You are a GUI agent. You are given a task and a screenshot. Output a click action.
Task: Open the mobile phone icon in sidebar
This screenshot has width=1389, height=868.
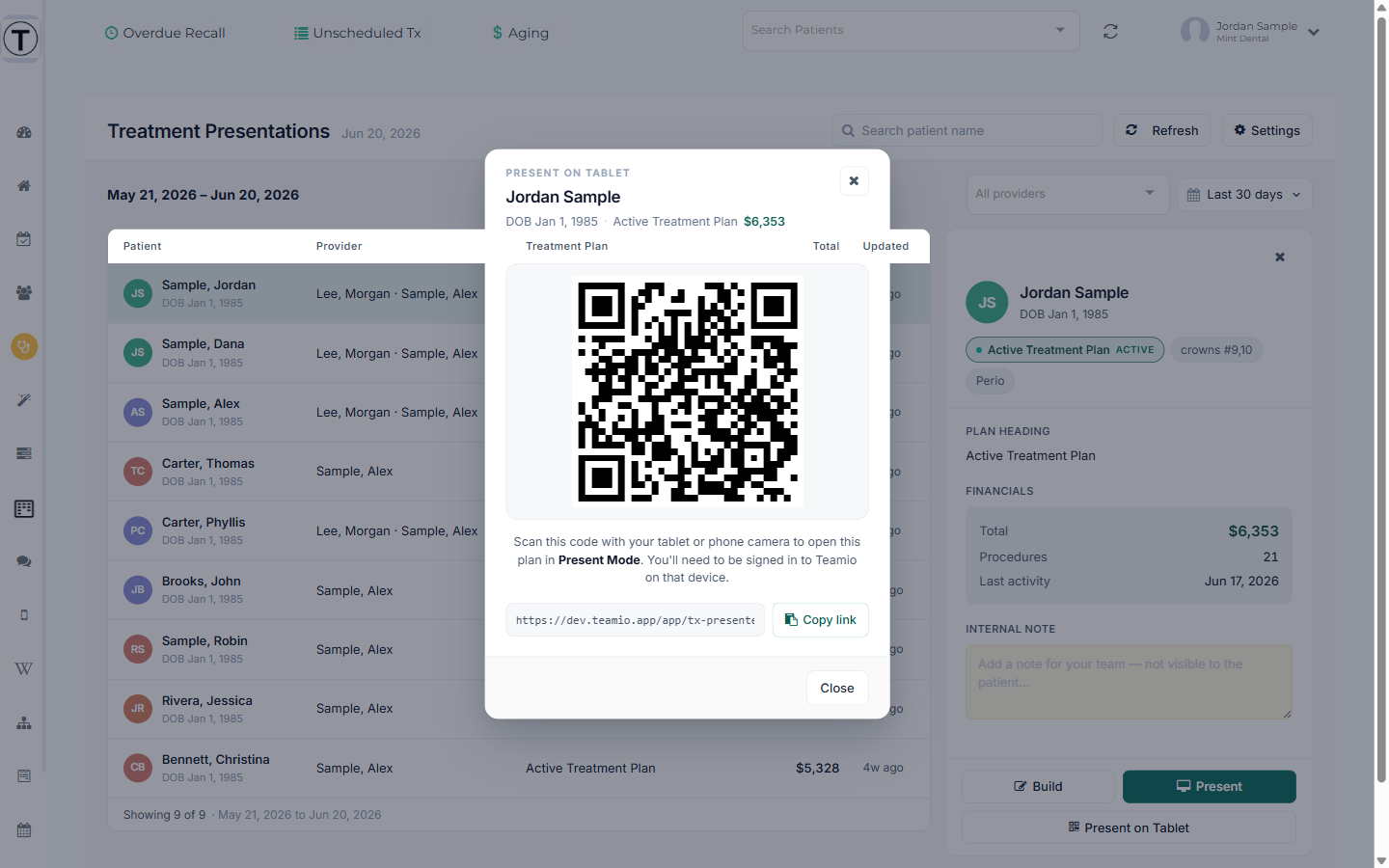(x=24, y=614)
